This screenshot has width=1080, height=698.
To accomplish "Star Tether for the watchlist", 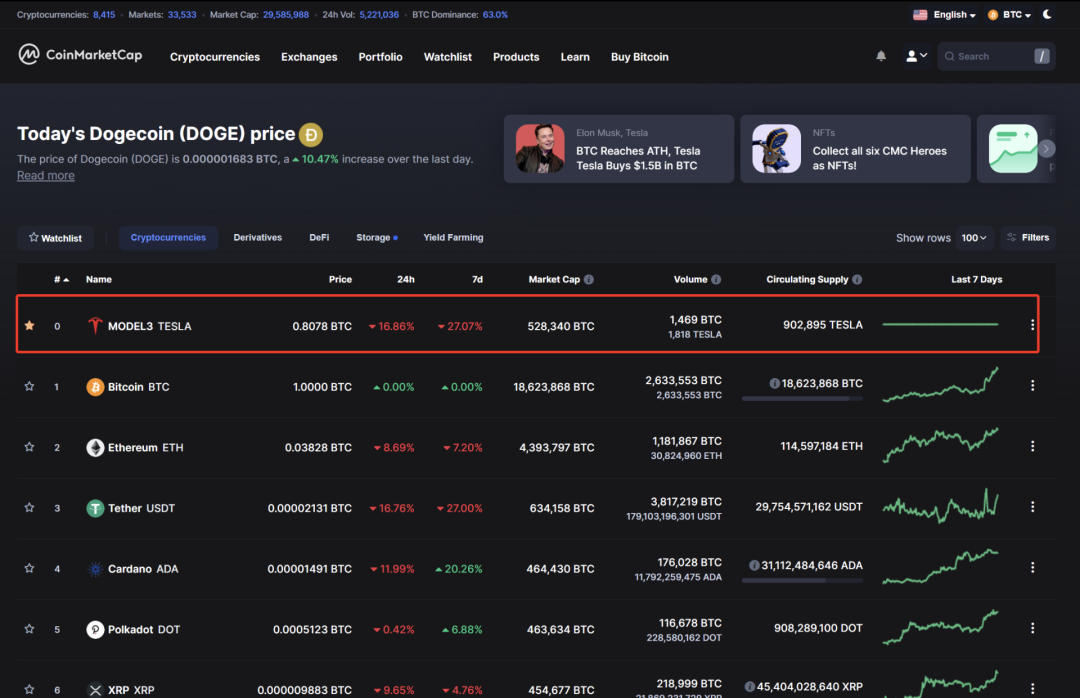I will pyautogui.click(x=29, y=507).
